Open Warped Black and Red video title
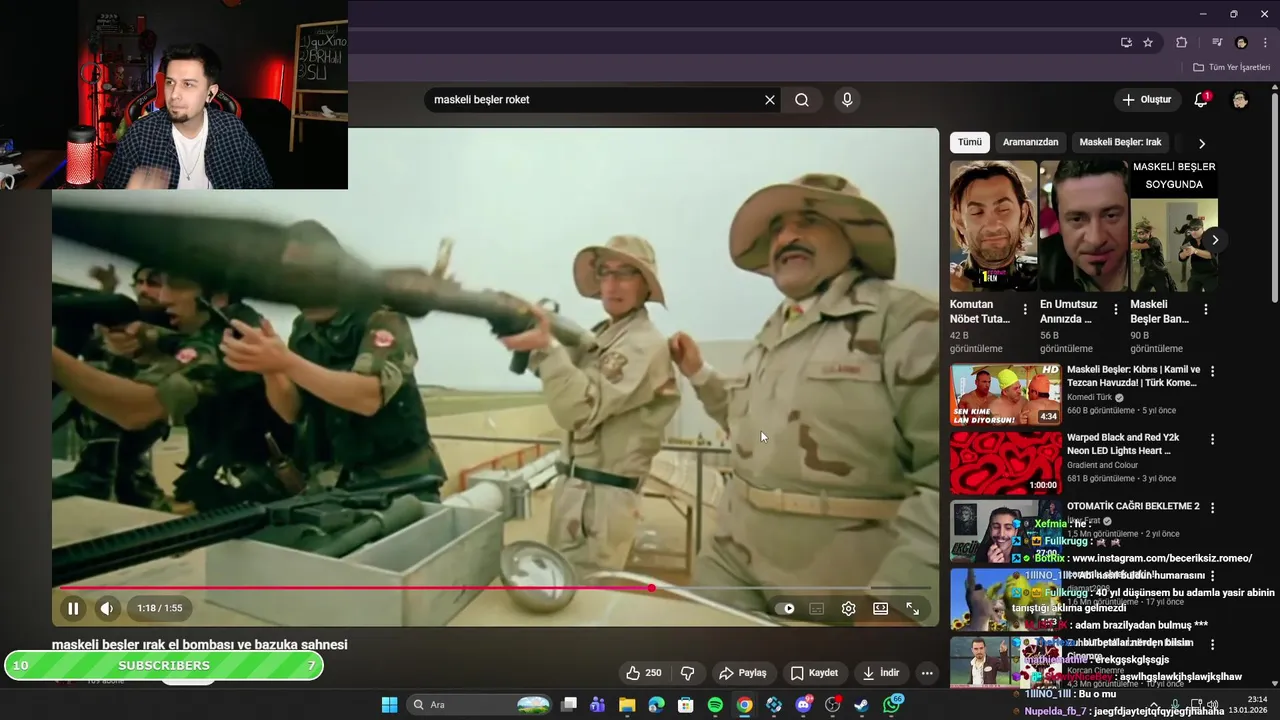Viewport: 1280px width, 720px height. coord(1123,444)
